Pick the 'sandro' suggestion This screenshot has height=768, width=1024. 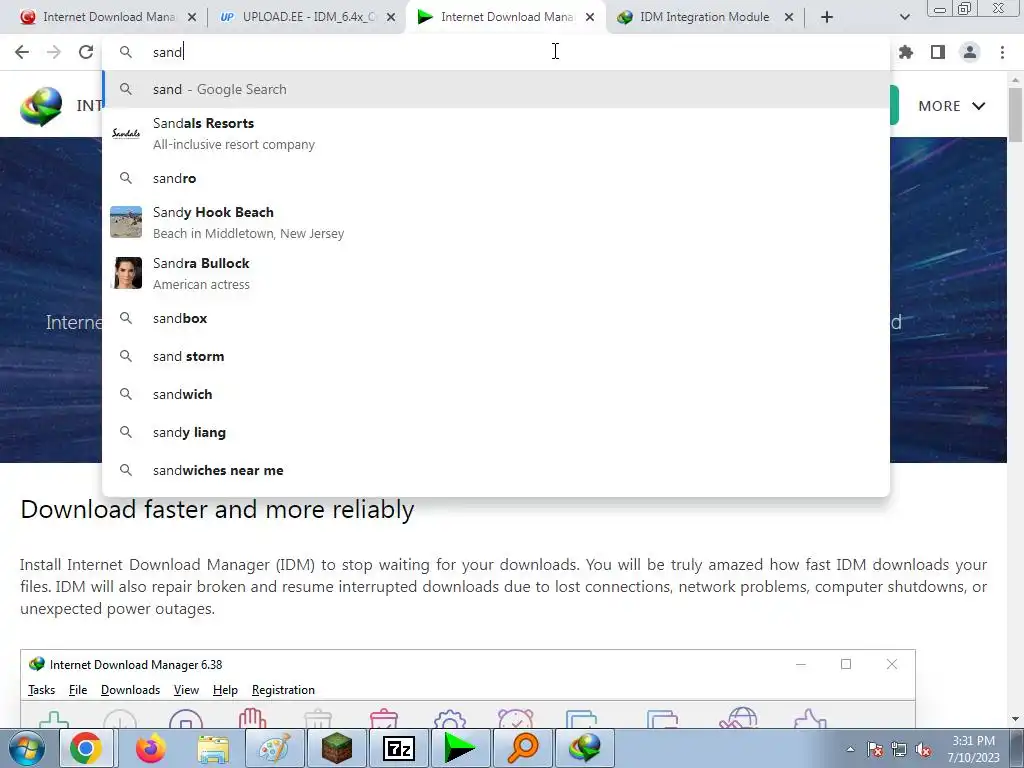(x=496, y=178)
